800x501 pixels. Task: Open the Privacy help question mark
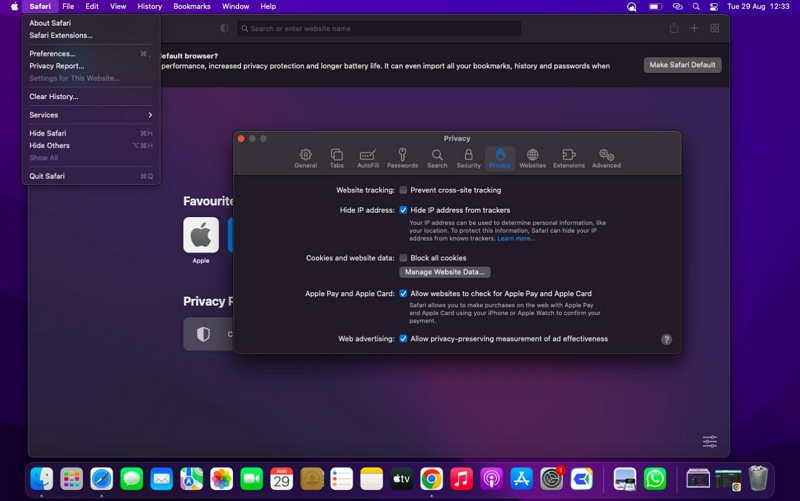coord(666,339)
